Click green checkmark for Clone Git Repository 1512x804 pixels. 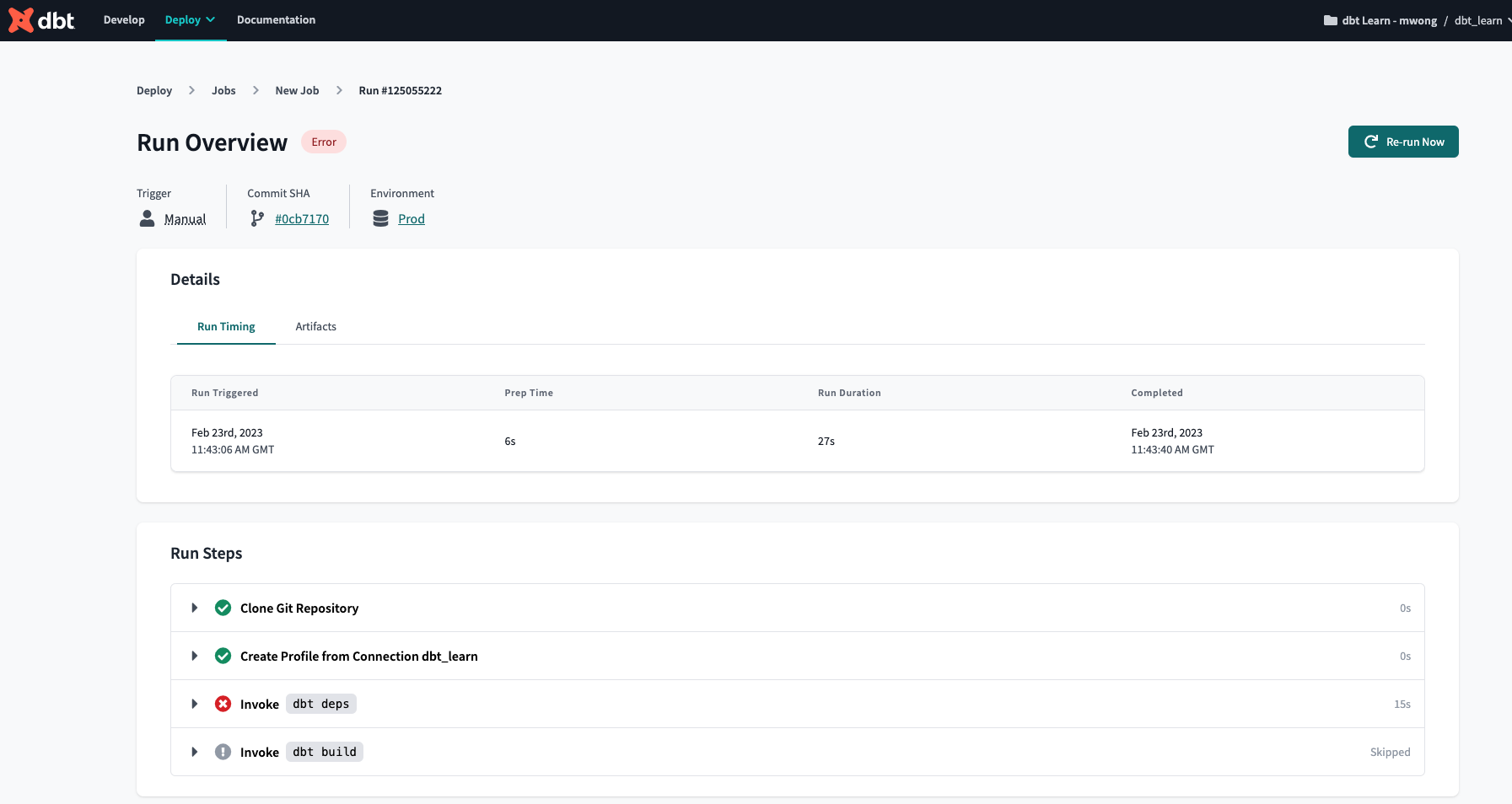[223, 608]
